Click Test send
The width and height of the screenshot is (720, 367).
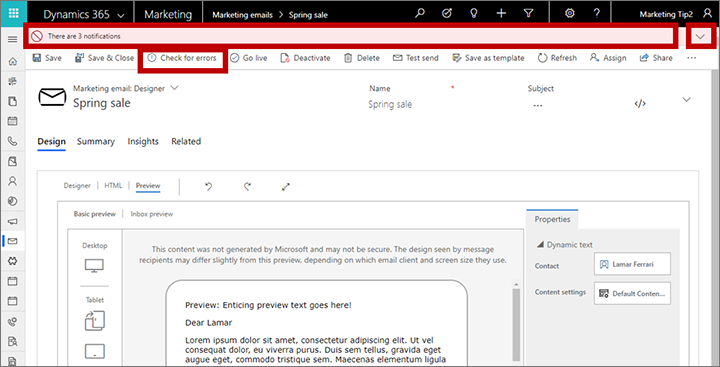(x=416, y=58)
